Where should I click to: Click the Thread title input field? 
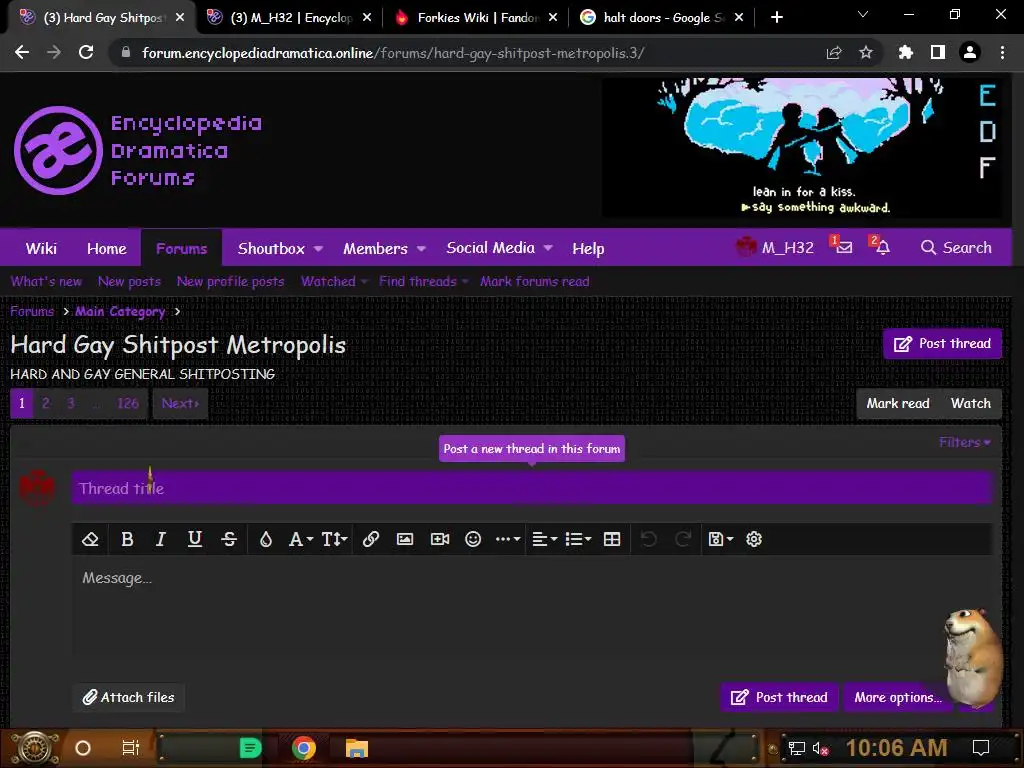point(532,488)
